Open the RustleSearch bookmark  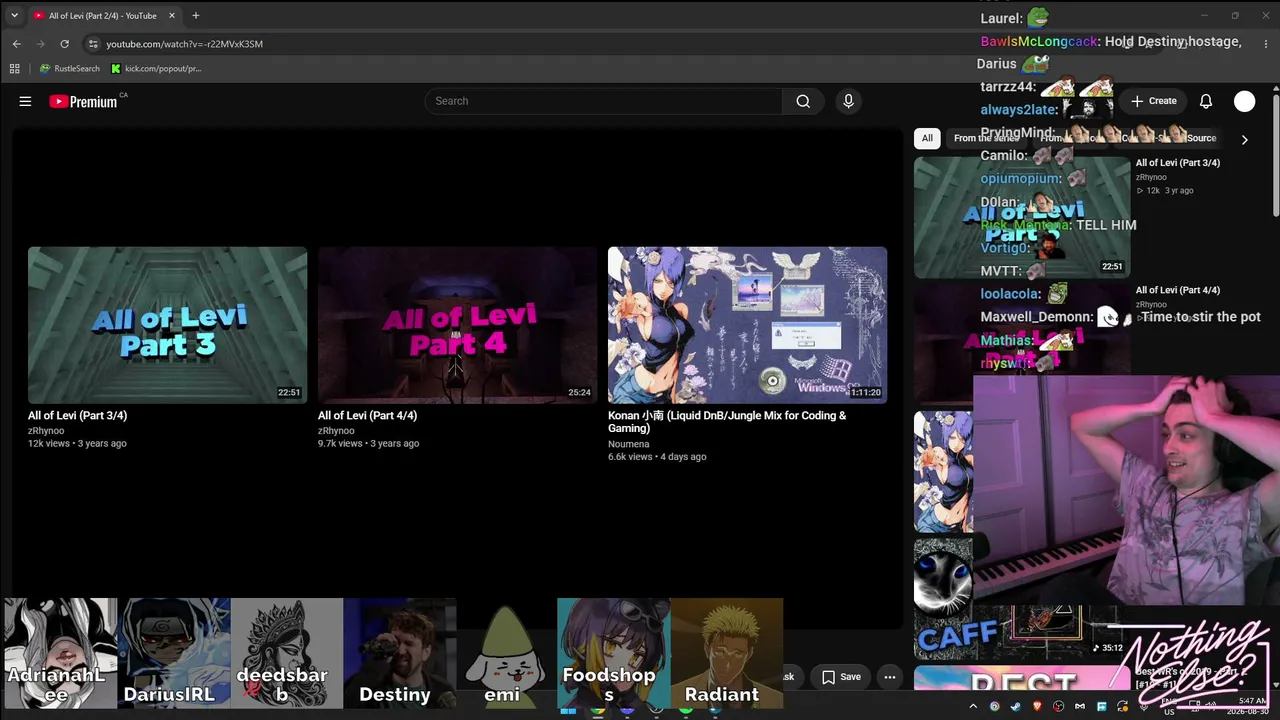click(x=70, y=69)
